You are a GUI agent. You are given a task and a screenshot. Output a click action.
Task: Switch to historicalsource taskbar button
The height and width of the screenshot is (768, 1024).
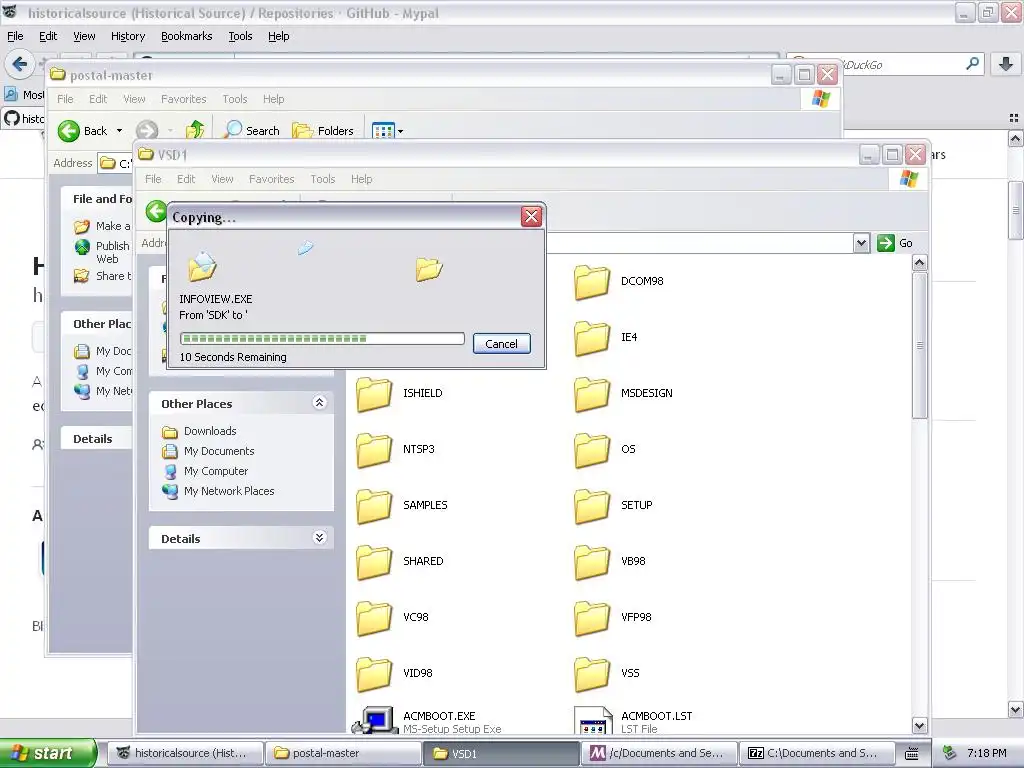185,753
